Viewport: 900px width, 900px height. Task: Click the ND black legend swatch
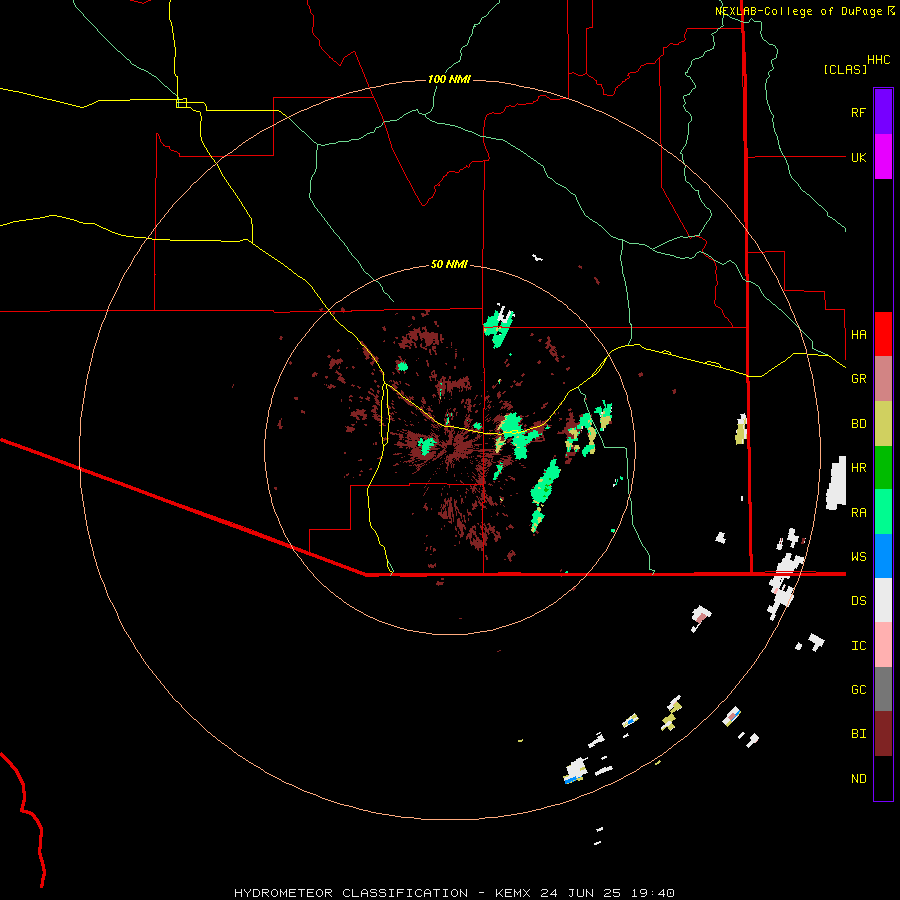coord(883,778)
